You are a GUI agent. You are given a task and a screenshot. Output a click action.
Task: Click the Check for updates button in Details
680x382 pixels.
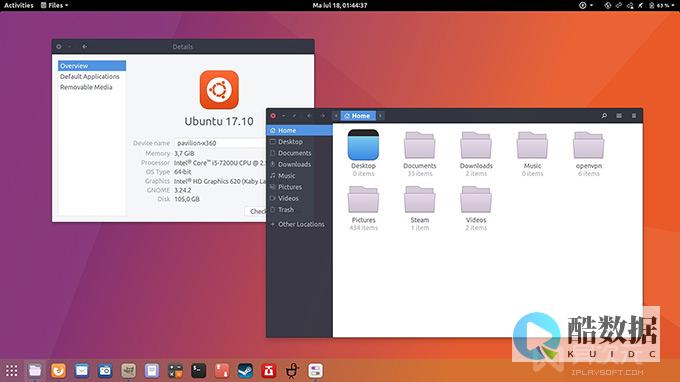pos(256,211)
